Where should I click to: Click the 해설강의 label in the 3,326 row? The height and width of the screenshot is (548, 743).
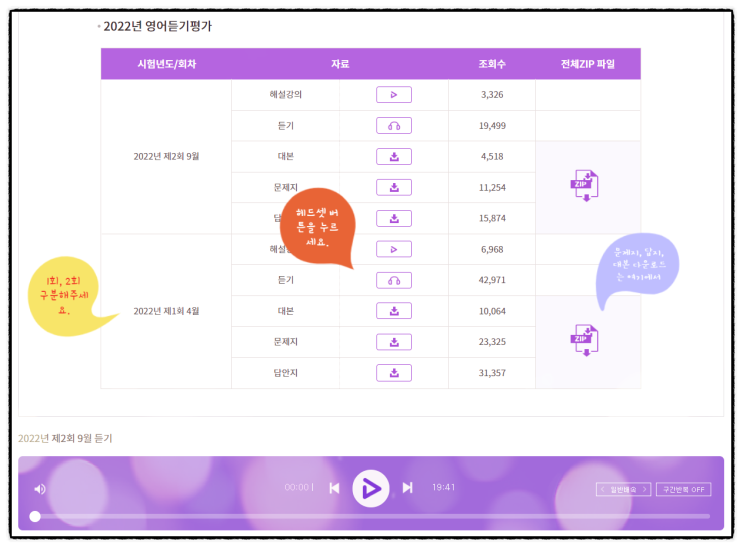tap(285, 94)
